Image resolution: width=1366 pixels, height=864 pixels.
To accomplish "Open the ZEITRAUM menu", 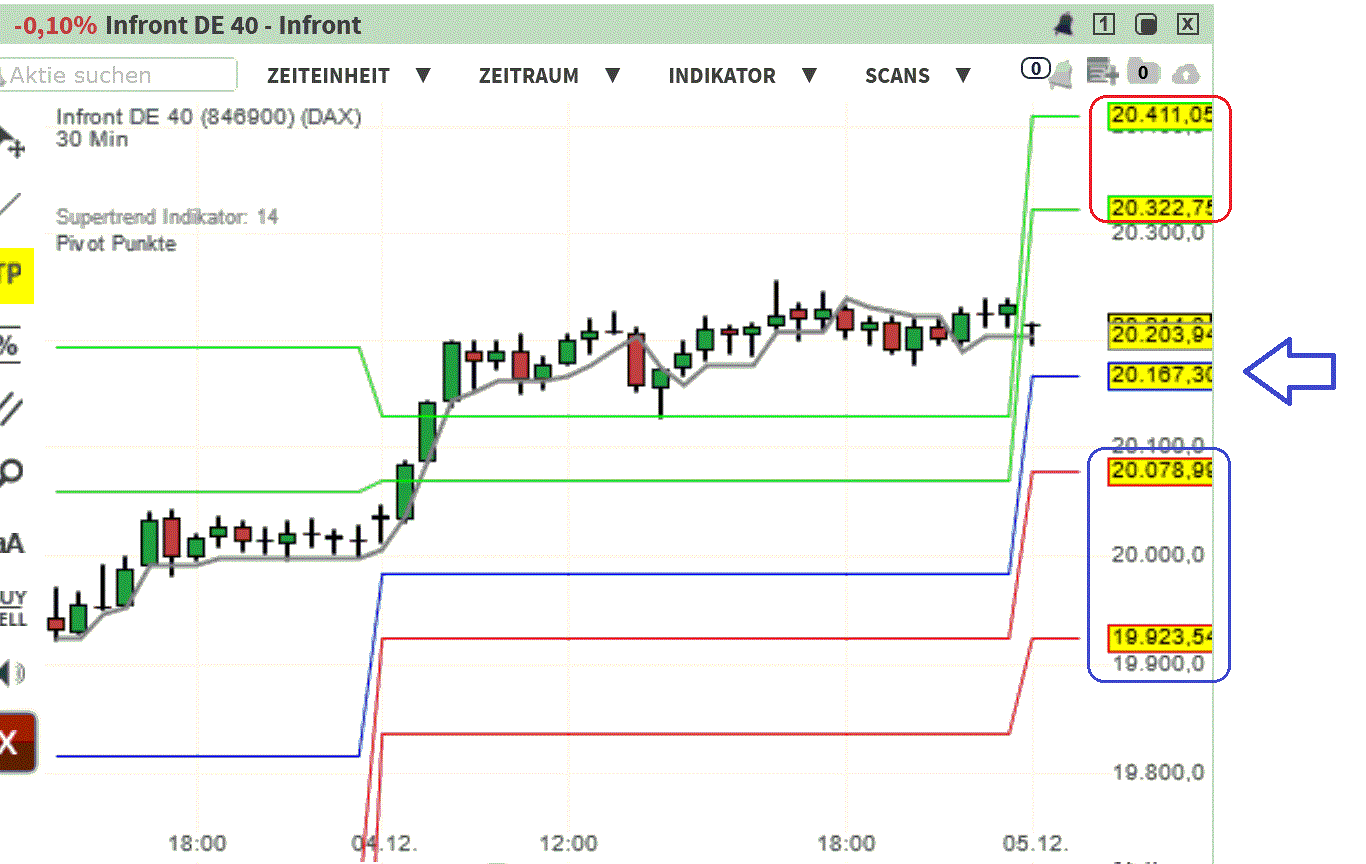I will tap(529, 75).
